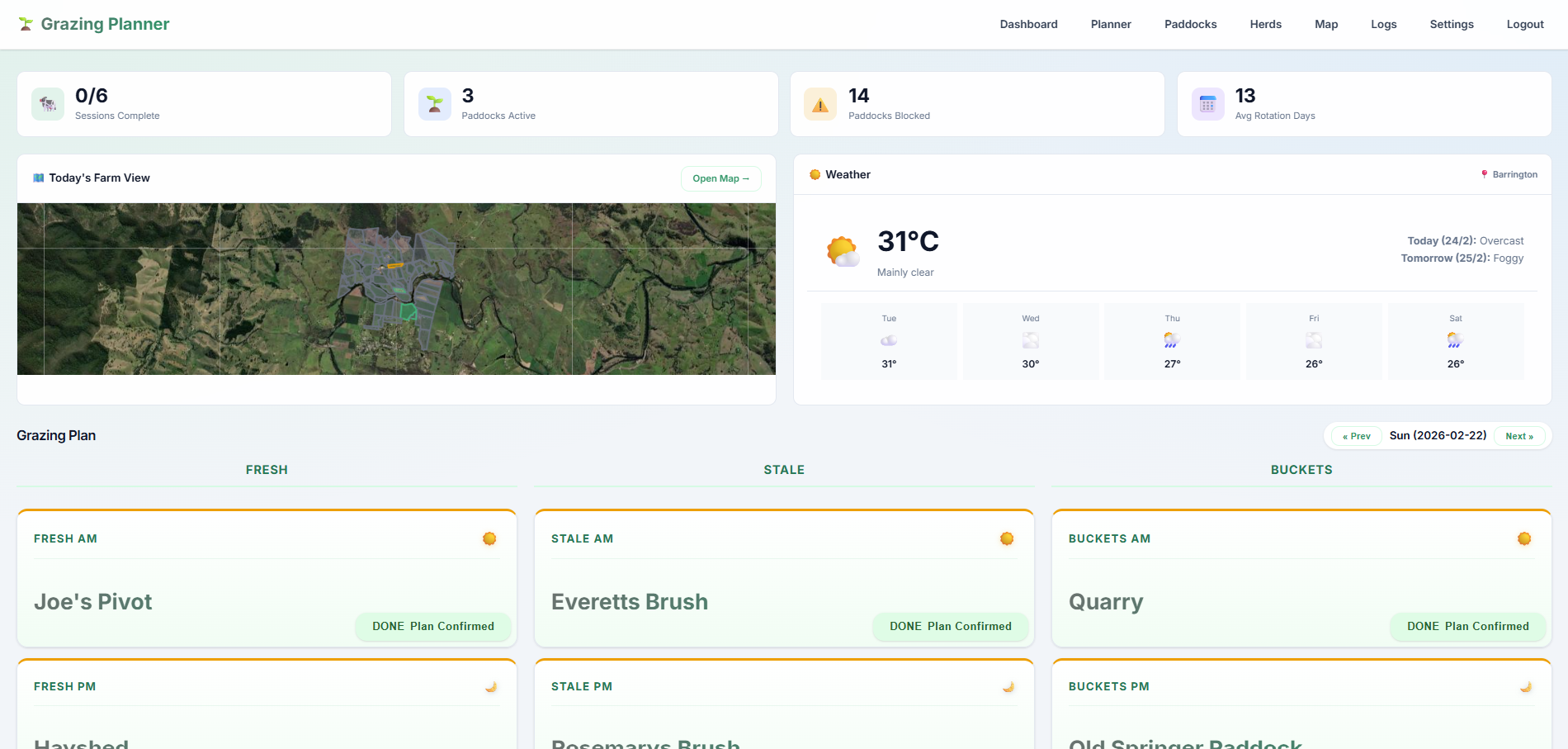
Task: Confirm the plan status on Joe's Pivot
Action: (x=432, y=626)
